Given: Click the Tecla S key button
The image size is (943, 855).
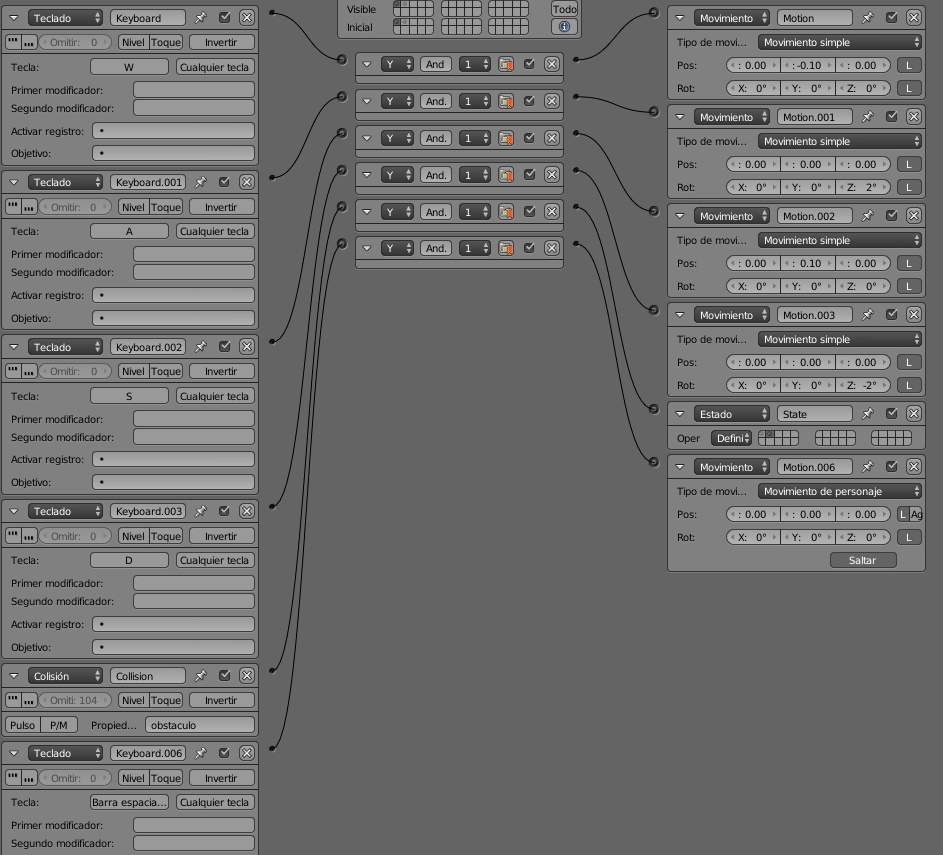Looking at the screenshot, I should (x=129, y=396).
